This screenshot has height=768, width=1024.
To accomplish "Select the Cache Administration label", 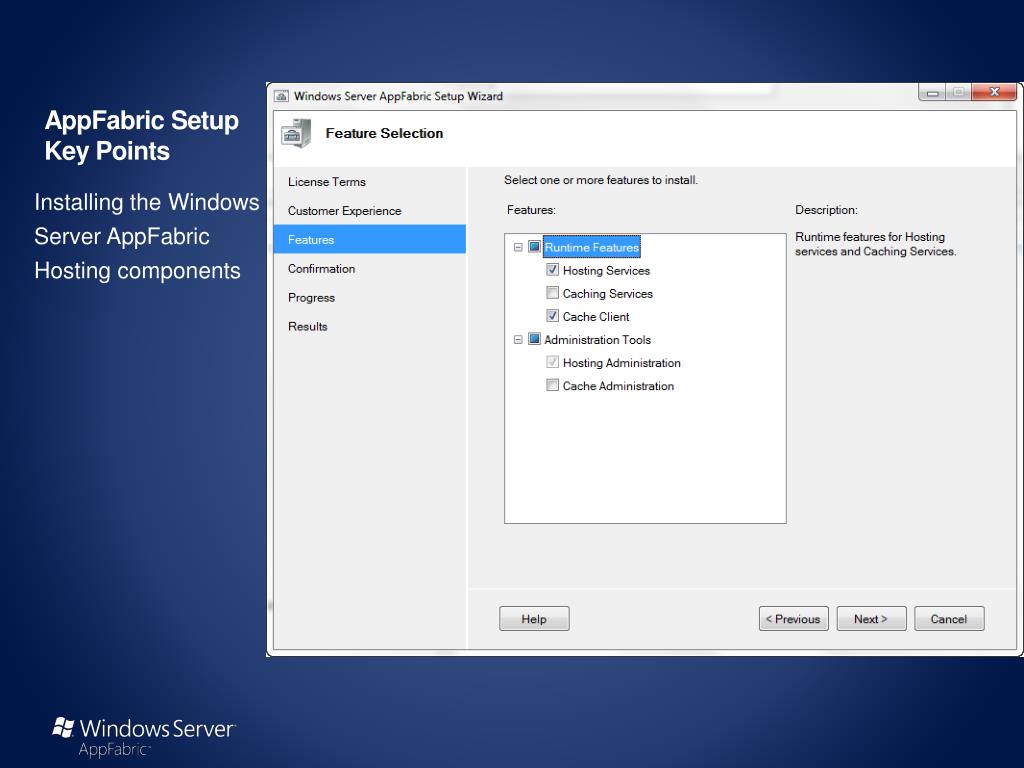I will click(618, 386).
